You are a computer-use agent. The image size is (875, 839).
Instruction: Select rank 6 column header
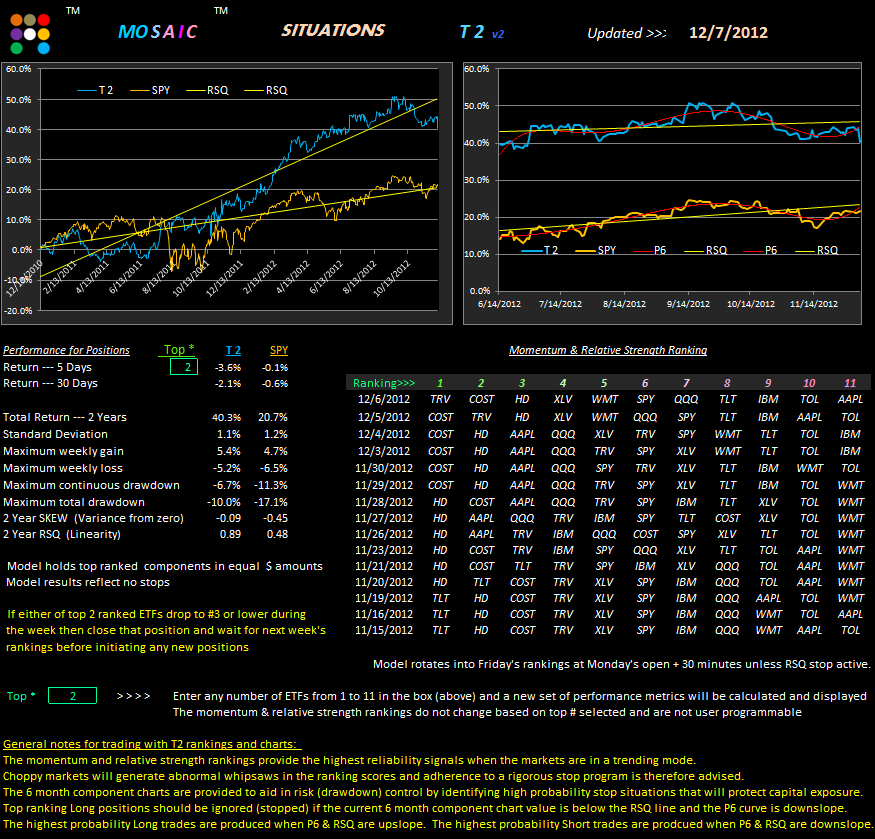pyautogui.click(x=645, y=383)
